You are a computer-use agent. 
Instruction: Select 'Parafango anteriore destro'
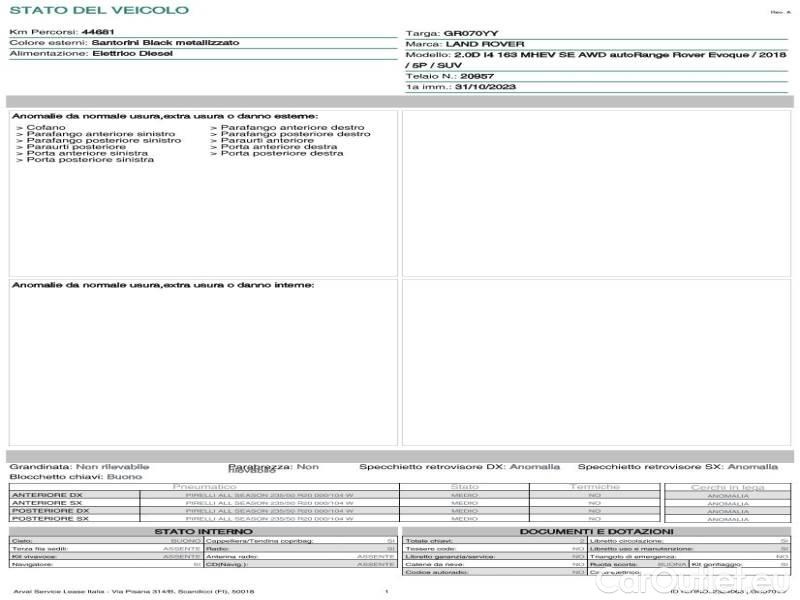tap(292, 127)
